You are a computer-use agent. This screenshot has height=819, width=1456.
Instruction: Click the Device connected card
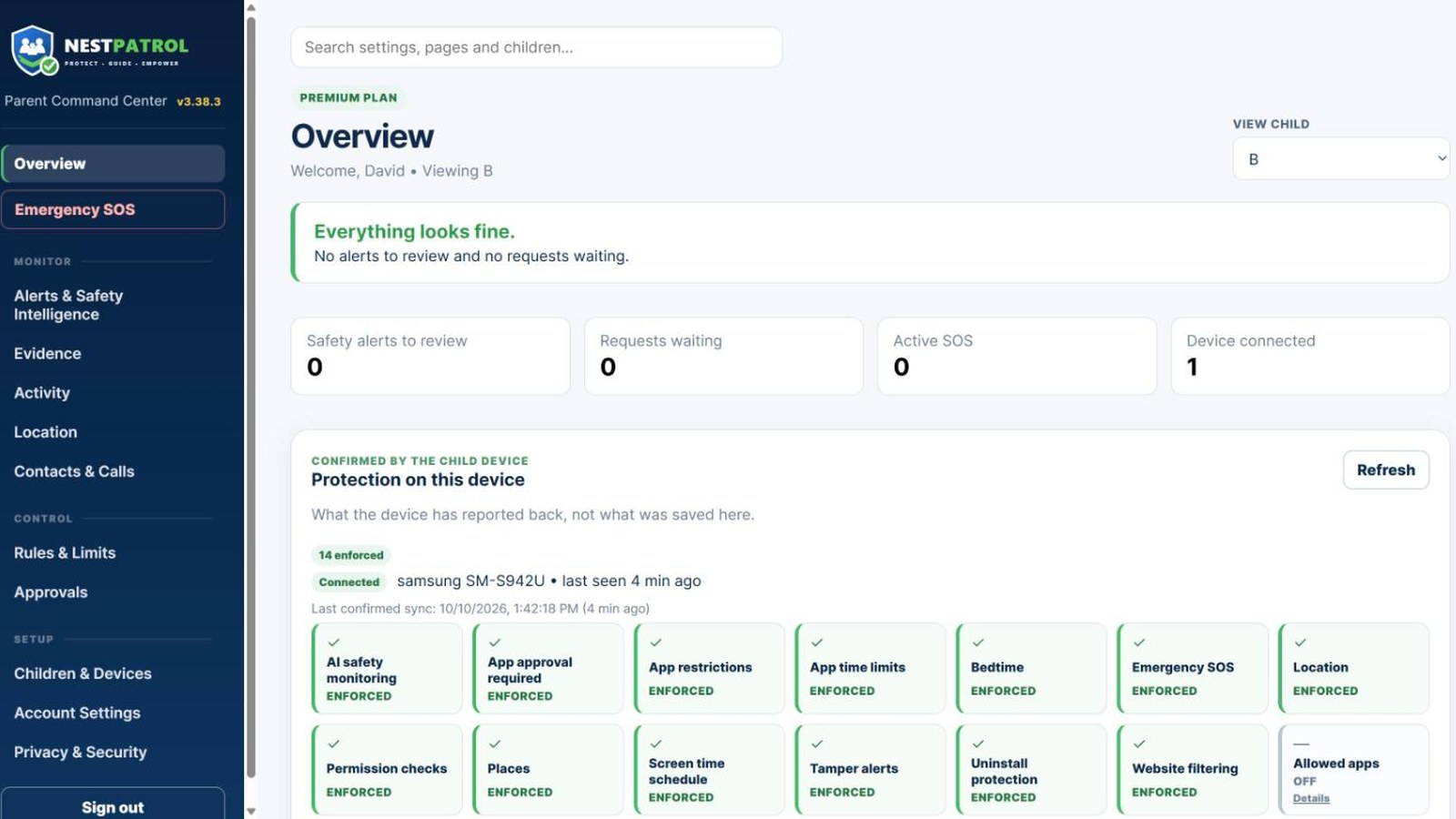pyautogui.click(x=1310, y=356)
